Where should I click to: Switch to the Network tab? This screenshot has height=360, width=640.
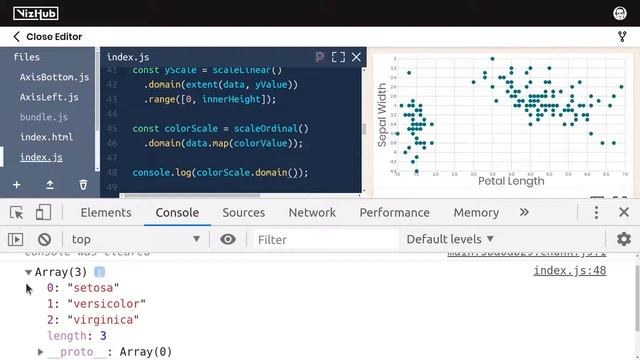click(x=312, y=213)
